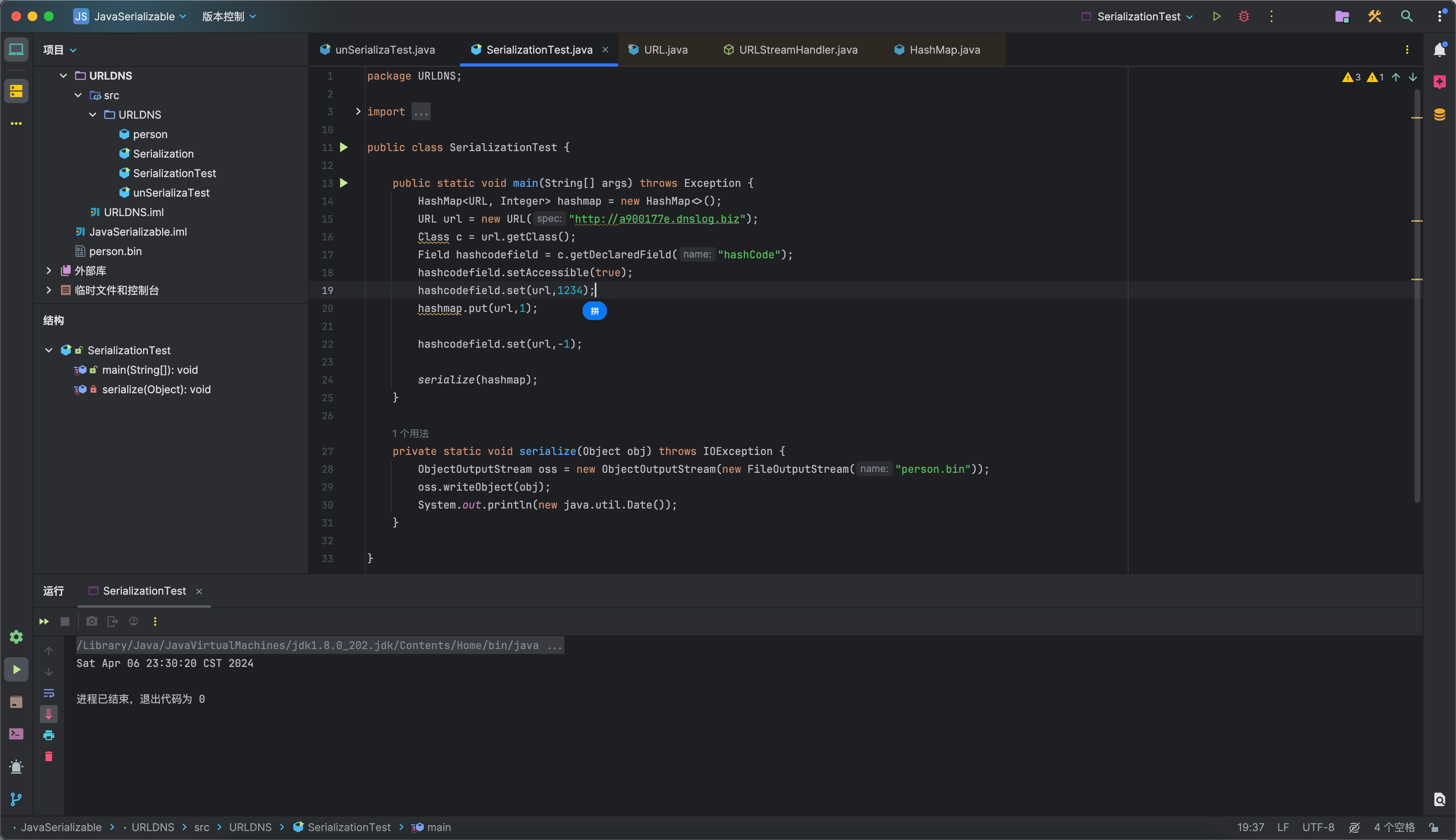Expand folded import block
The height and width of the screenshot is (840, 1456).
point(357,111)
